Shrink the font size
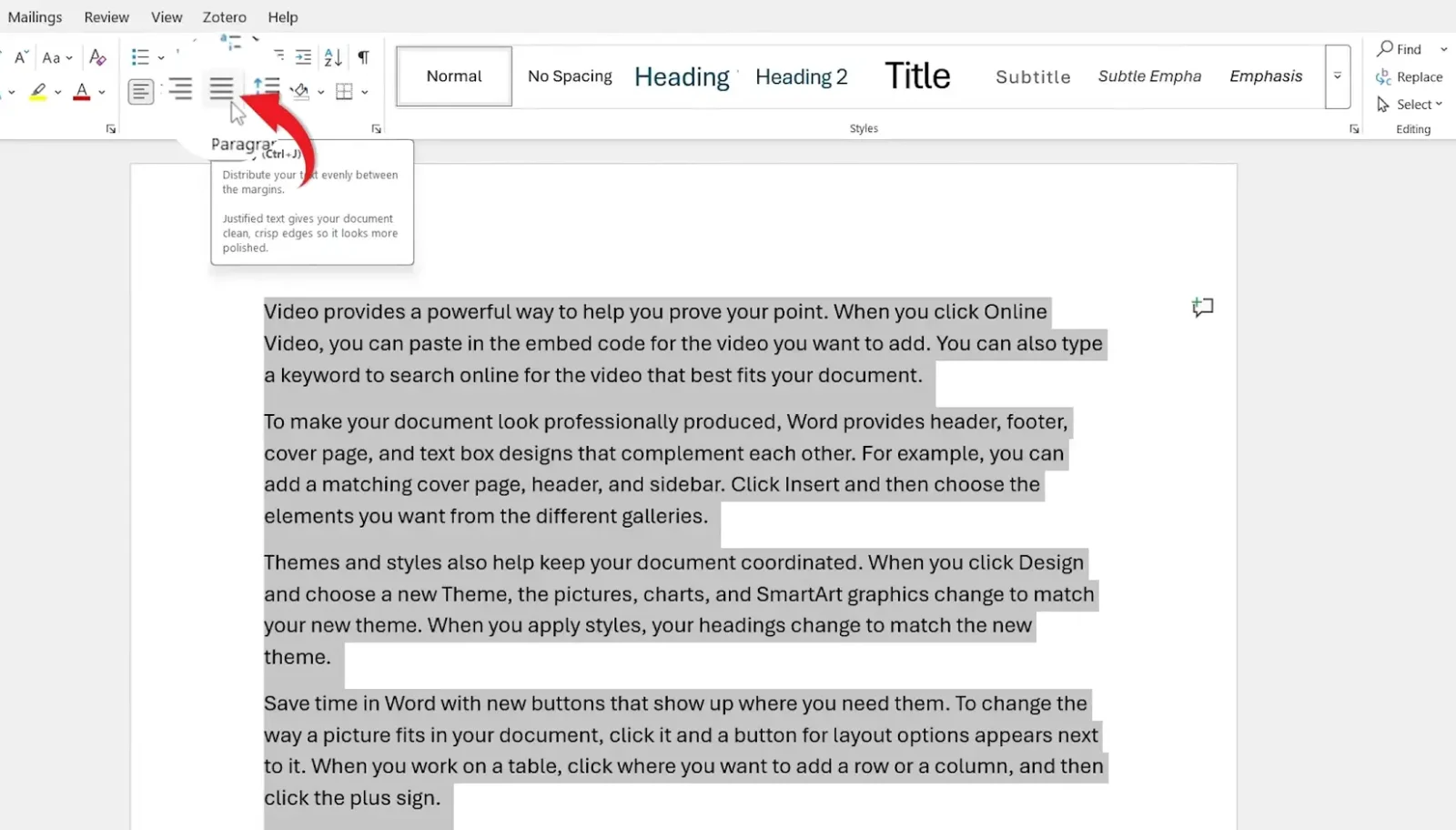This screenshot has width=1456, height=830. point(21,57)
